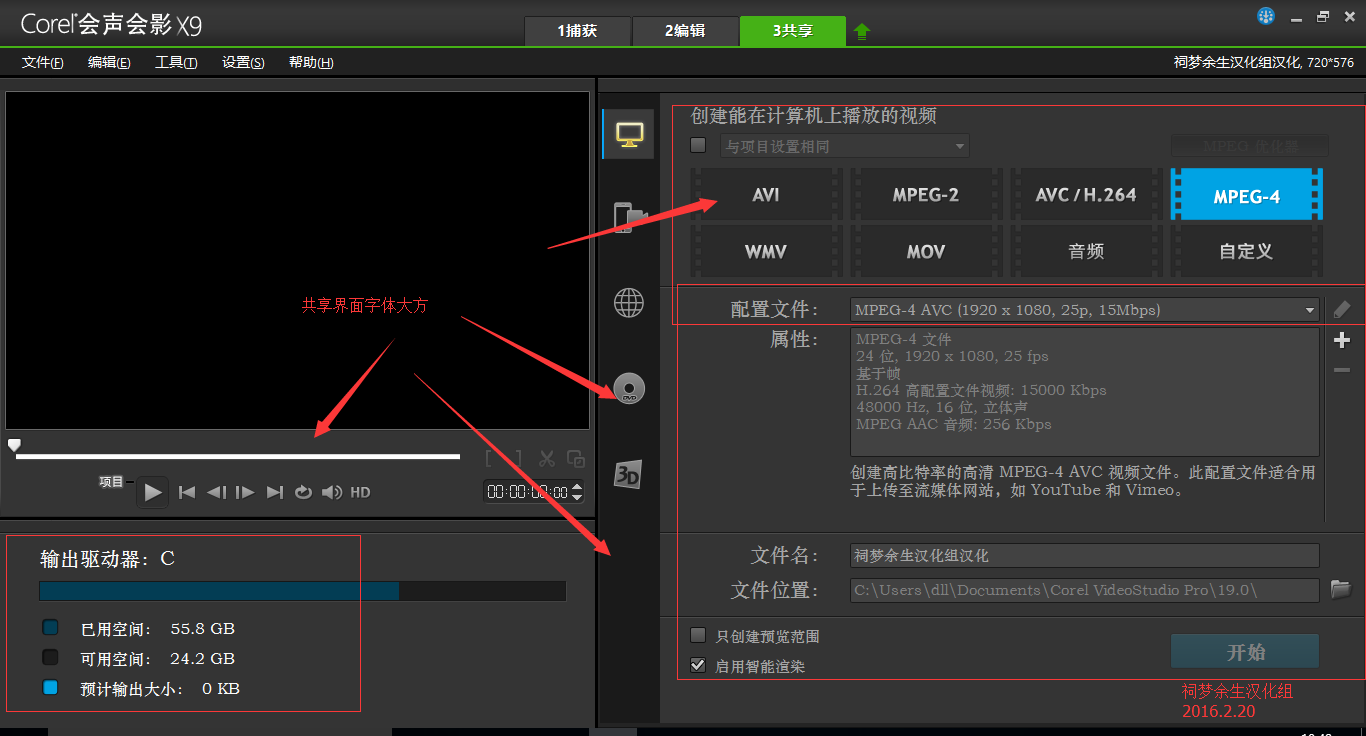Screen dimensions: 1366x736
Task: Select the mobile device output icon
Action: point(629,218)
